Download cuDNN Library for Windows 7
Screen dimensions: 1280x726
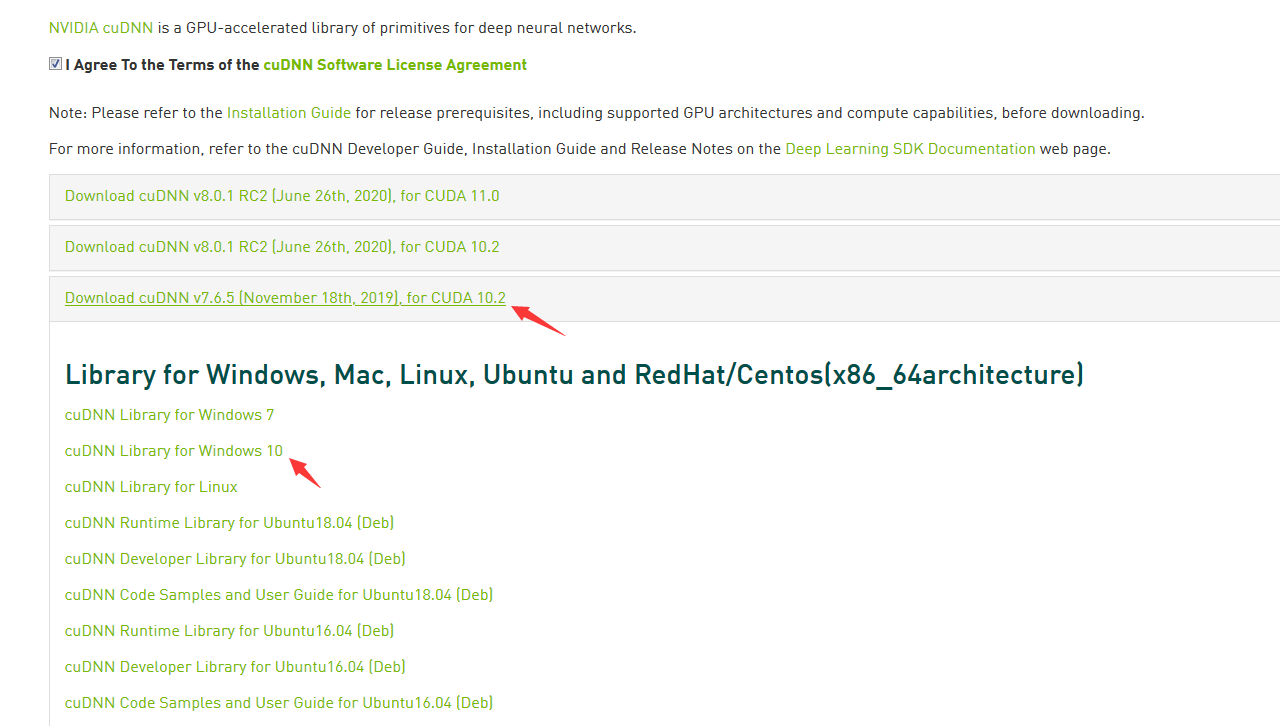click(x=169, y=415)
